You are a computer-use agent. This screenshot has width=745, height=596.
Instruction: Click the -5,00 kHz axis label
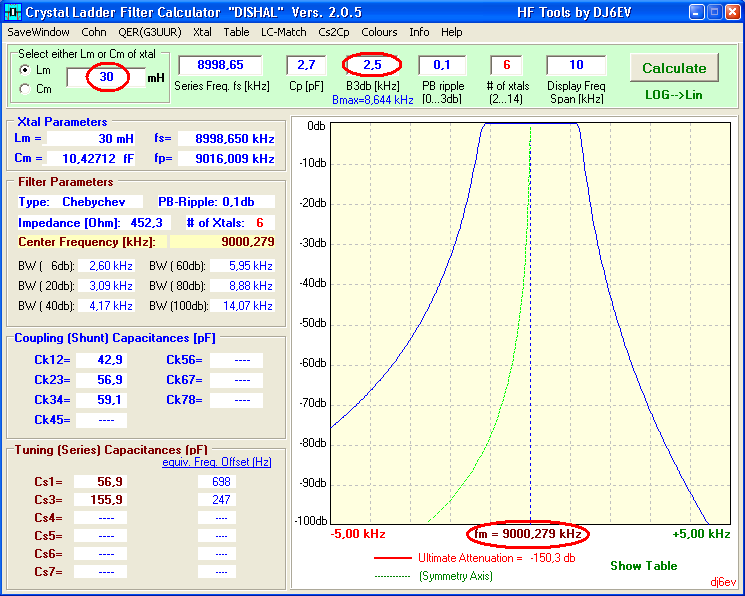pyautogui.click(x=358, y=534)
